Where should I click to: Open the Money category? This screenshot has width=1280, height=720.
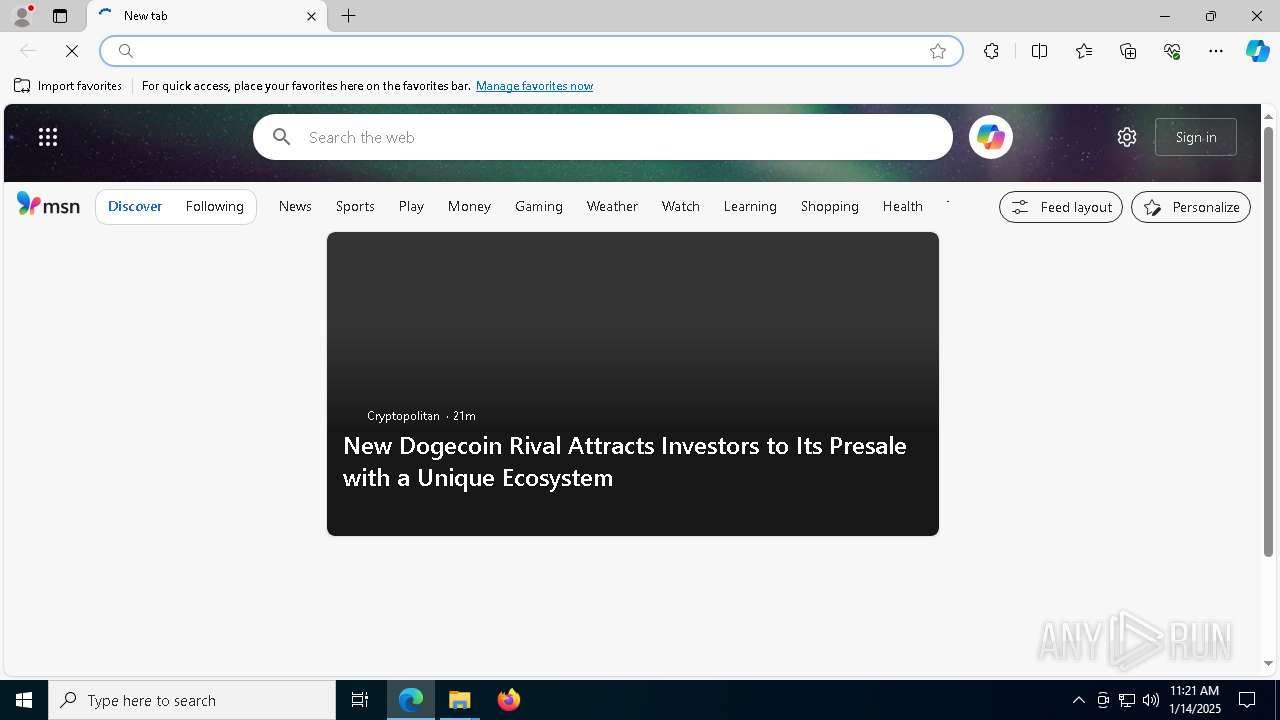click(469, 206)
